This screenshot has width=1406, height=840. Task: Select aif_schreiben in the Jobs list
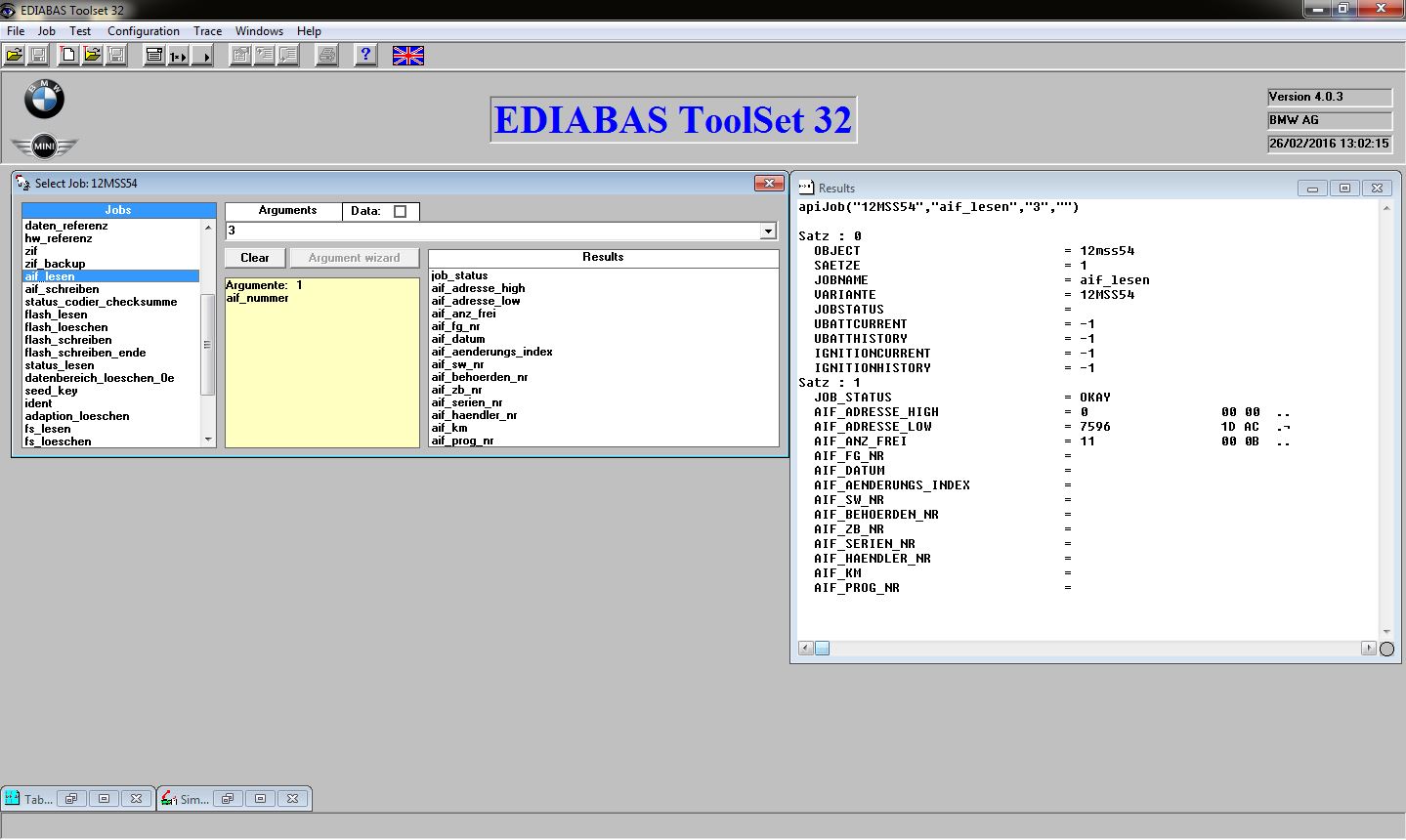point(62,289)
